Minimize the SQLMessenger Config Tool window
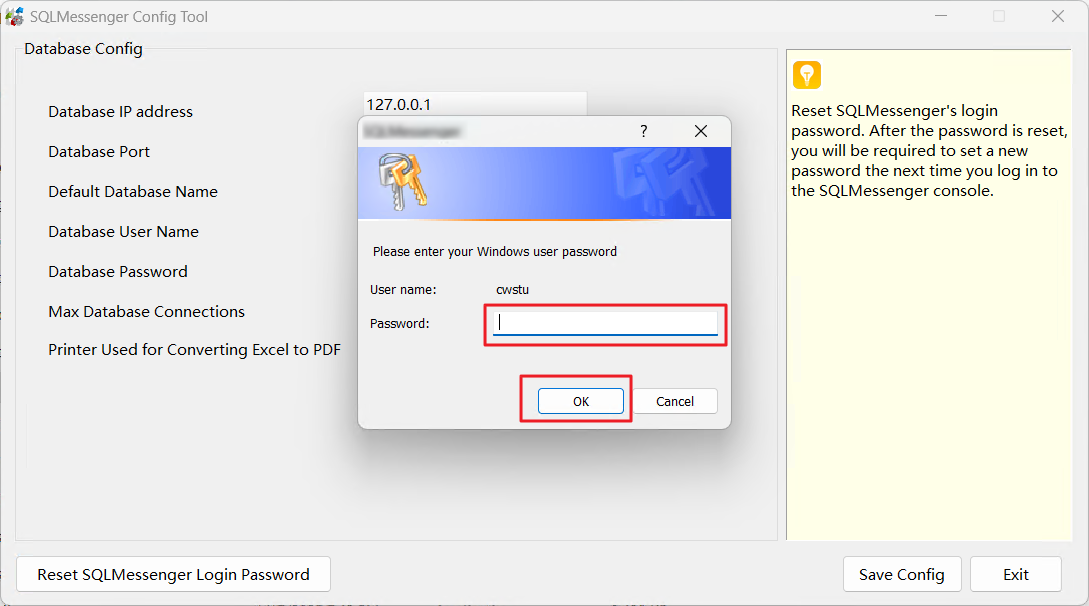The image size is (1089, 606). pyautogui.click(x=941, y=17)
